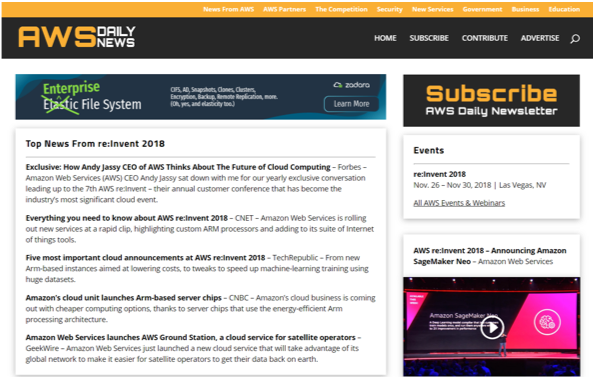Open the search magnifier icon
This screenshot has height=377, width=593.
[x=575, y=39]
